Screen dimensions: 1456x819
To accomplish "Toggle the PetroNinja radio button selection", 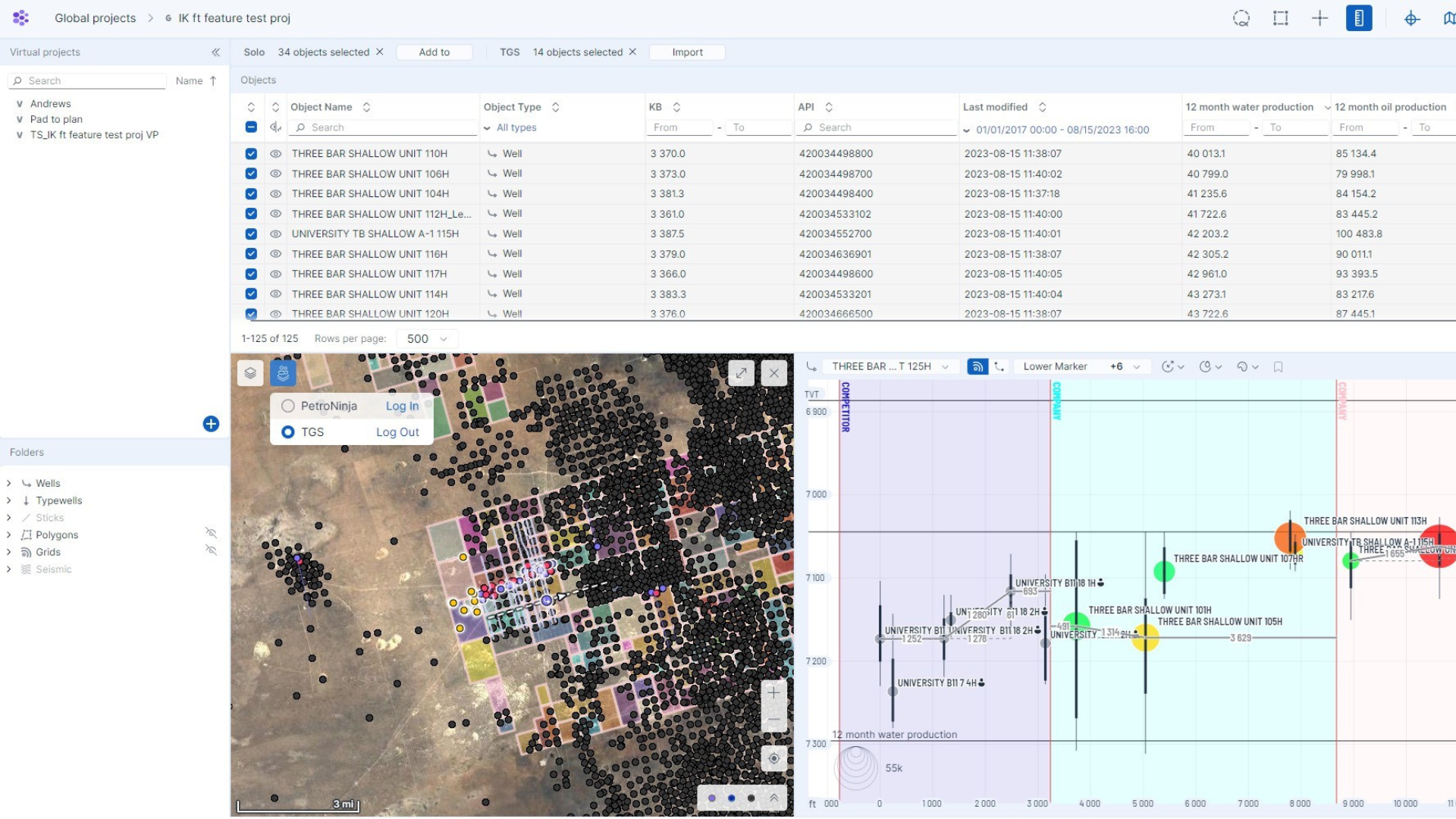I will coord(288,405).
